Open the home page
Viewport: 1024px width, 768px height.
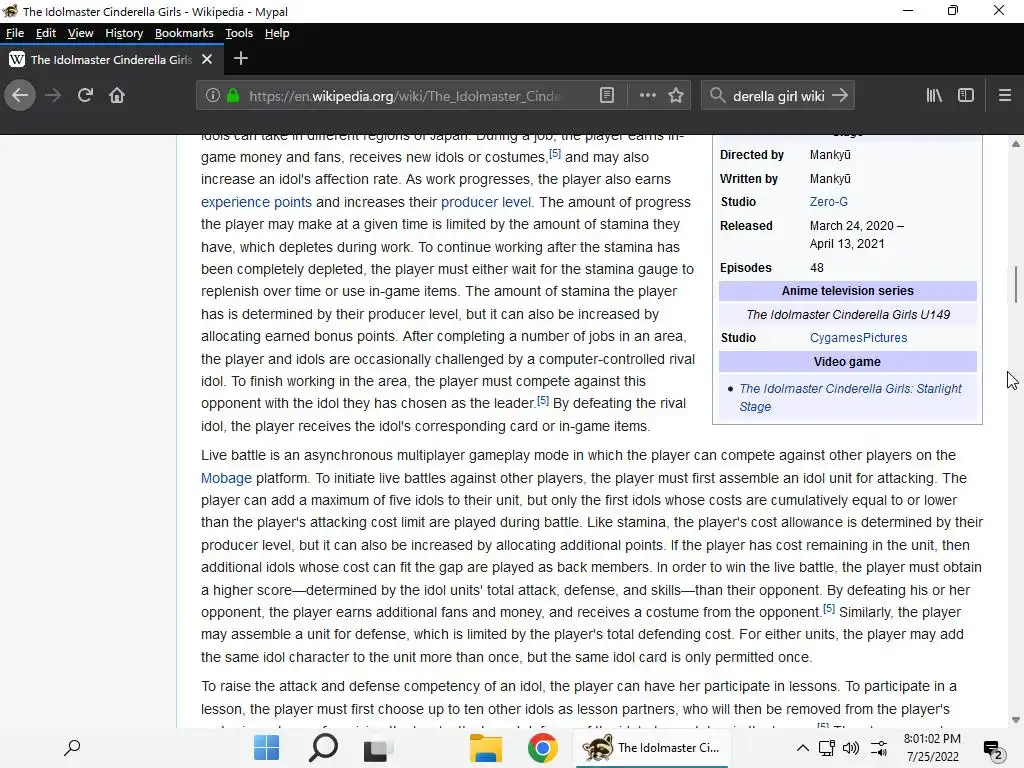(x=117, y=96)
